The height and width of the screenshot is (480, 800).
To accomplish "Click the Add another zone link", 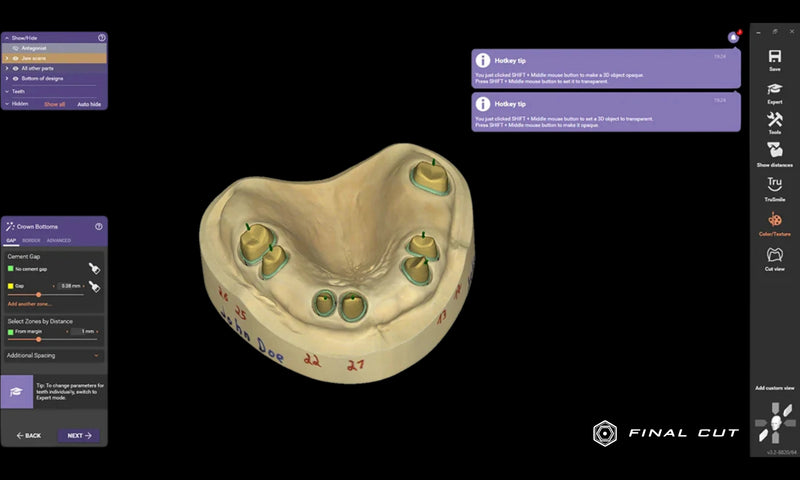I will click(28, 303).
